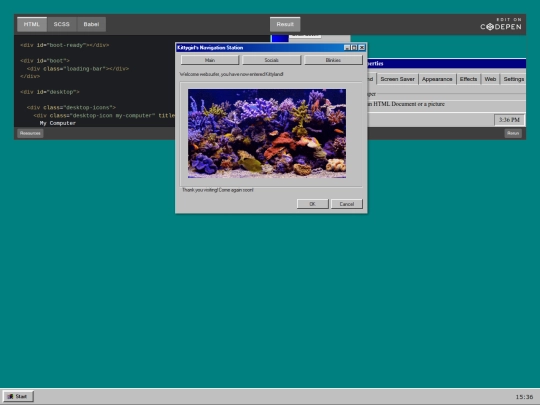Switch to the SCSS tab in CodePen
The image size is (540, 405).
point(62,24)
